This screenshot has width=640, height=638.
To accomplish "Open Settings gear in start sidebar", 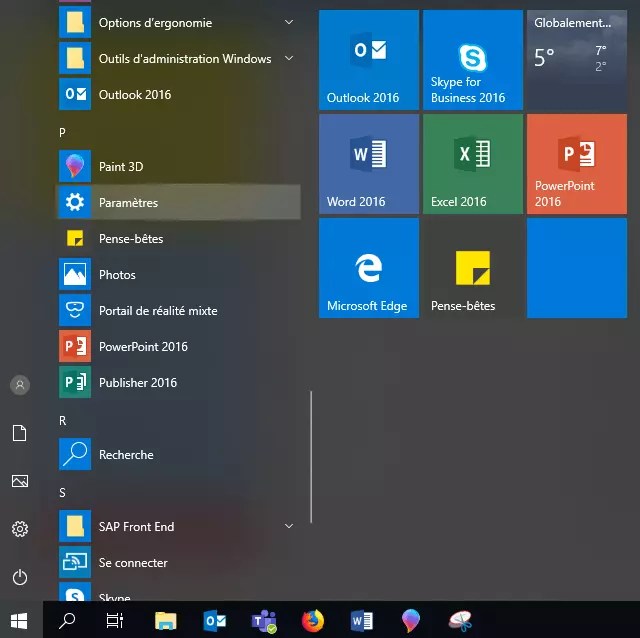I will click(x=20, y=529).
